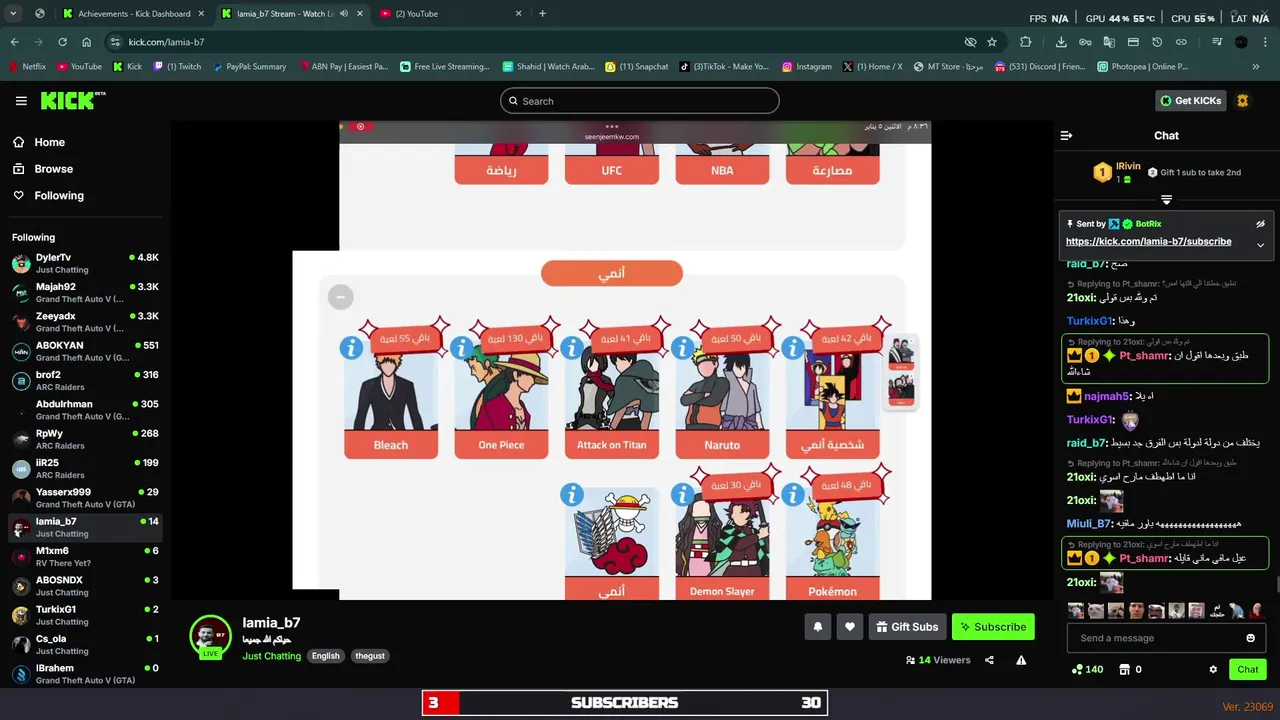1280x720 pixels.
Task: Open media control music icon
Action: 1216,42
